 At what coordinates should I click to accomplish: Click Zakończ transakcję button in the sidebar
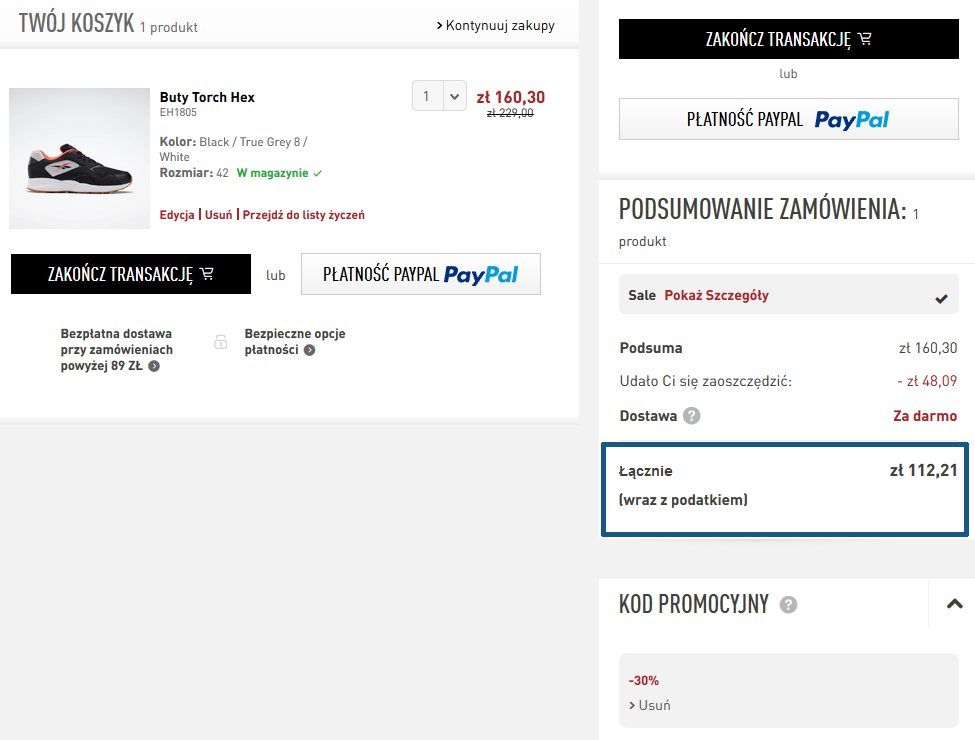(x=788, y=39)
